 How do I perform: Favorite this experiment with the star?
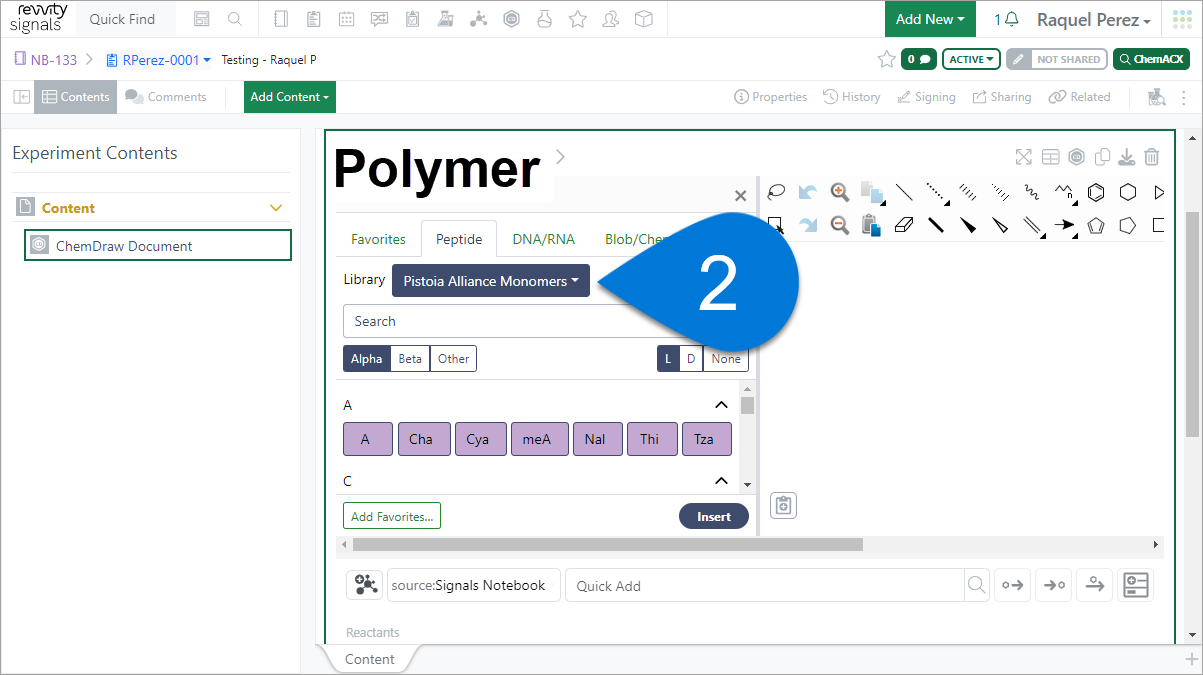pyautogui.click(x=886, y=60)
